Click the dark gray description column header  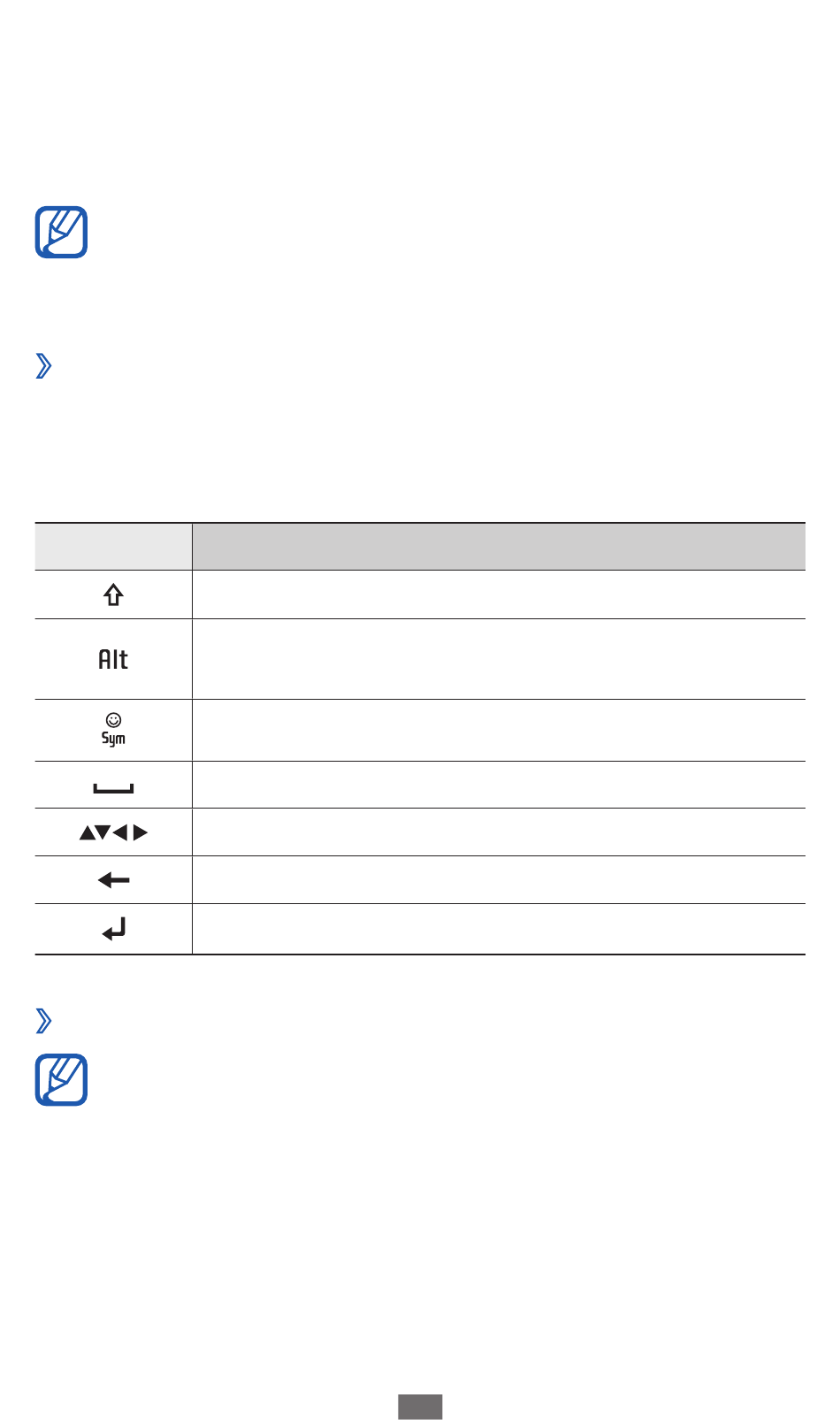(x=499, y=547)
